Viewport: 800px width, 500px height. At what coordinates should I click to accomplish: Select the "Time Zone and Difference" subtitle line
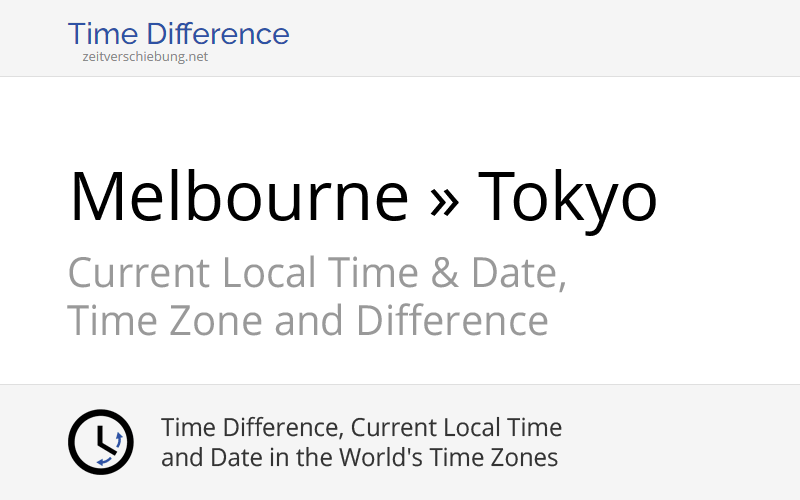307,322
